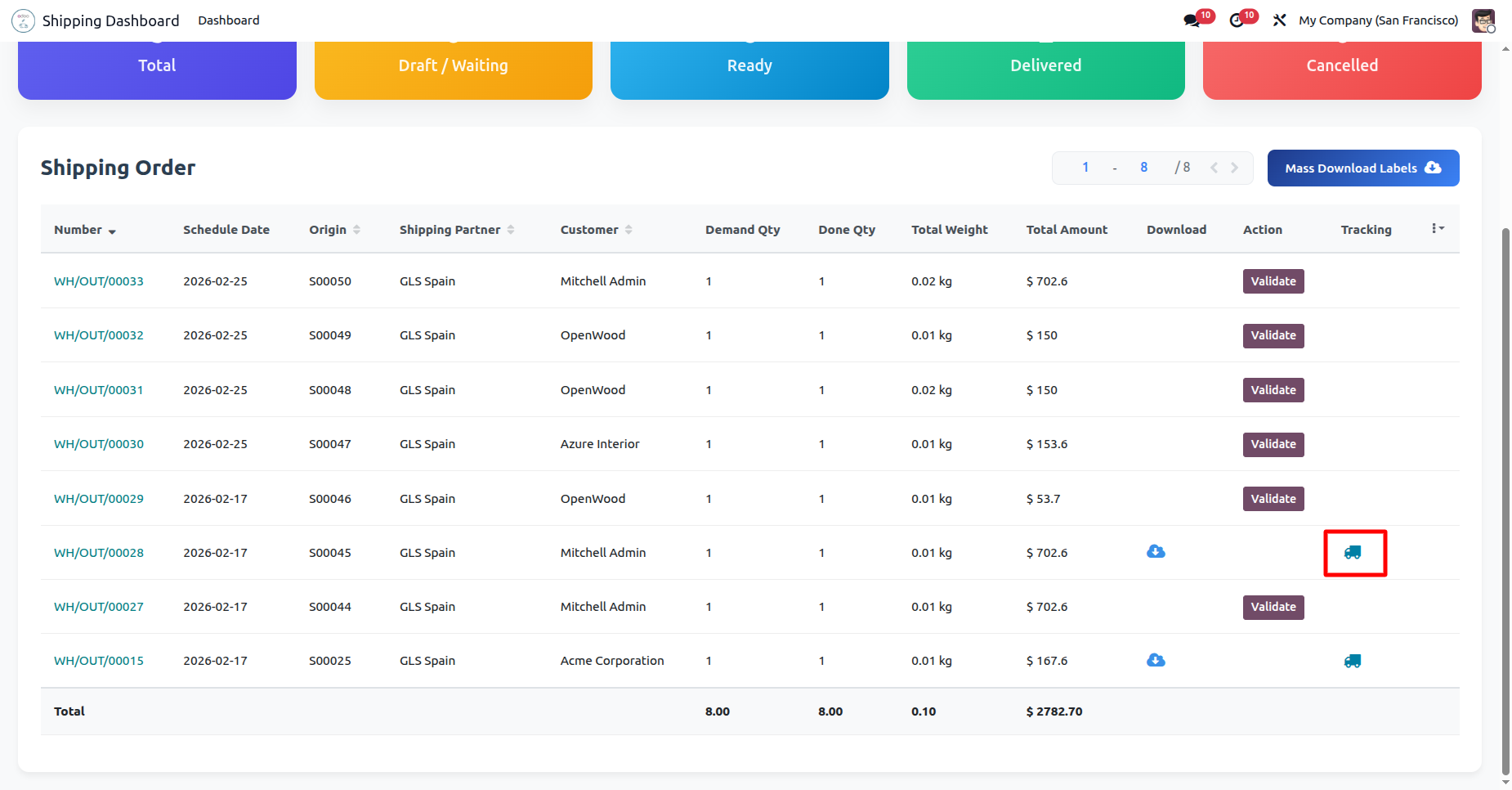Click the truck tracking icon for WH/OUT/00028

pyautogui.click(x=1353, y=553)
